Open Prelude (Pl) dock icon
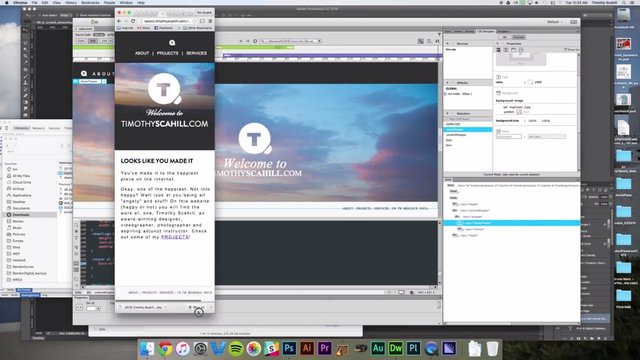The image size is (640, 360). pyautogui.click(x=413, y=348)
